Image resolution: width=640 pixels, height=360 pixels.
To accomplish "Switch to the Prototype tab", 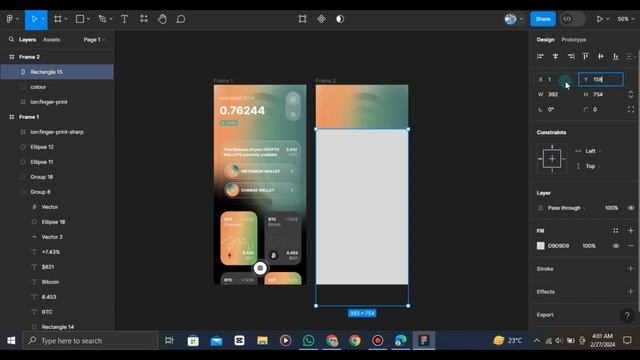I will [x=573, y=40].
